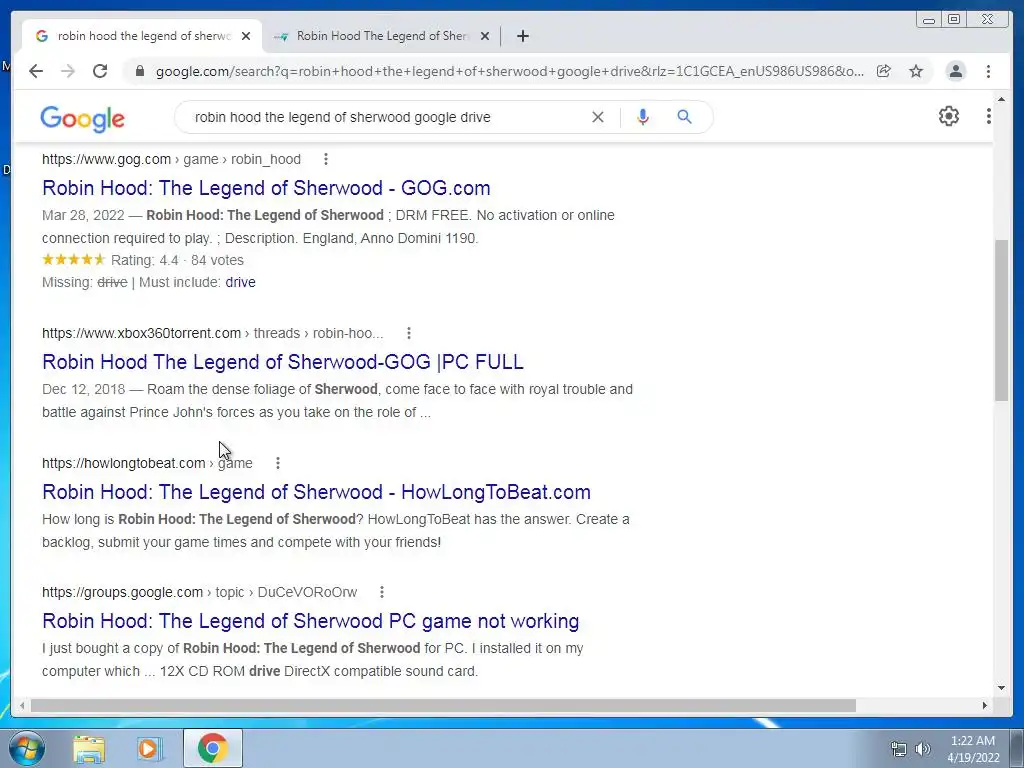Click the vertical scrollbar thumb

[x=1001, y=320]
